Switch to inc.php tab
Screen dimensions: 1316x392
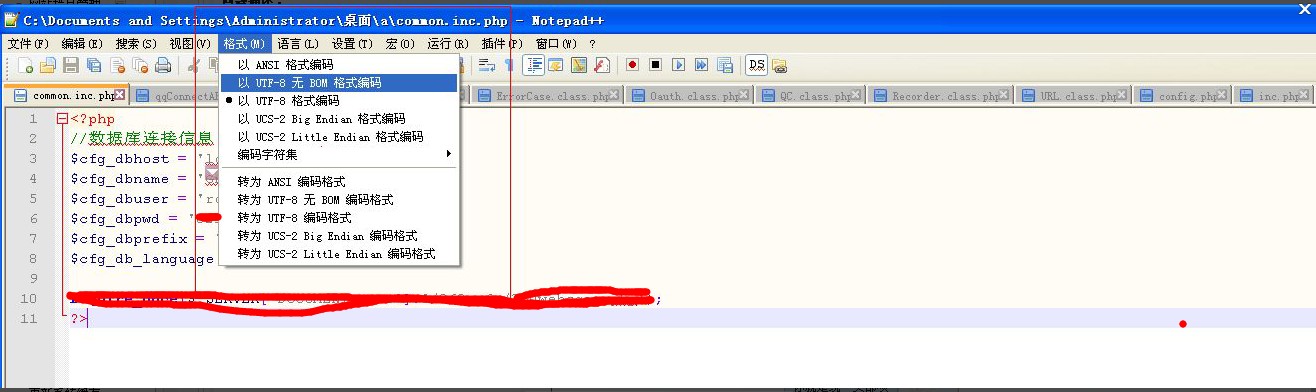tap(1274, 96)
